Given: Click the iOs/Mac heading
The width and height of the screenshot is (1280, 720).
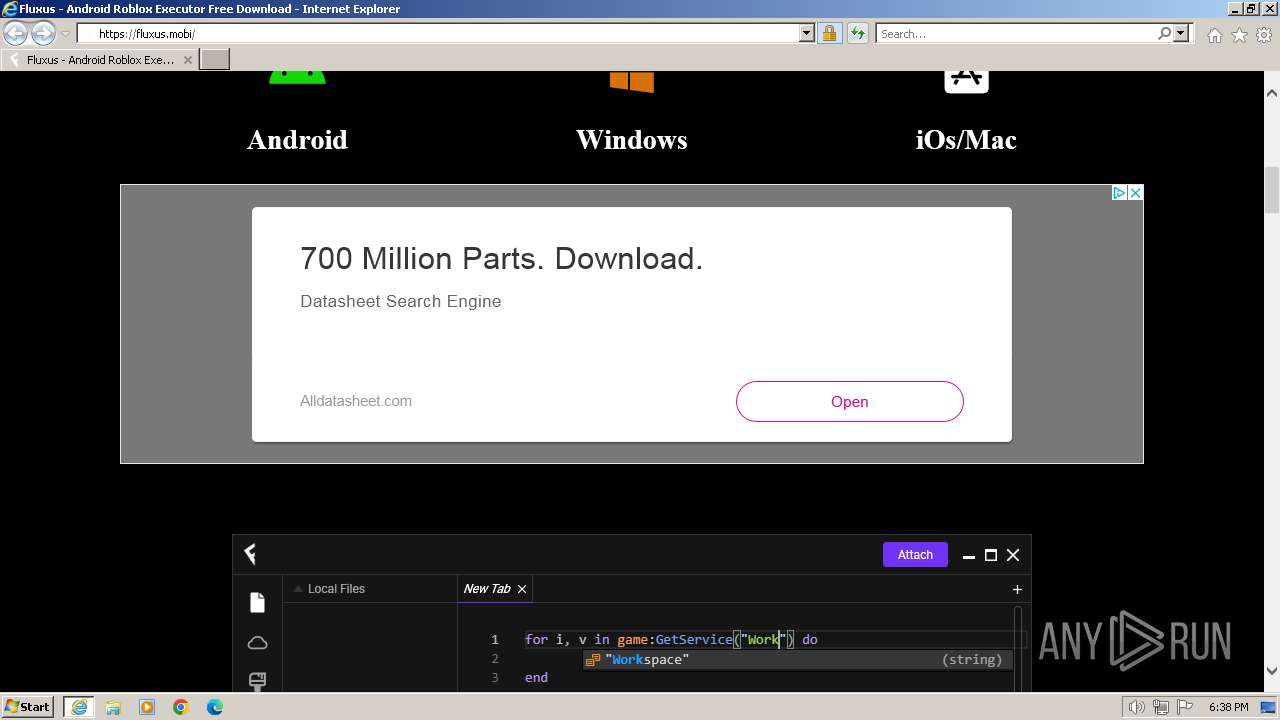Looking at the screenshot, I should pos(966,140).
